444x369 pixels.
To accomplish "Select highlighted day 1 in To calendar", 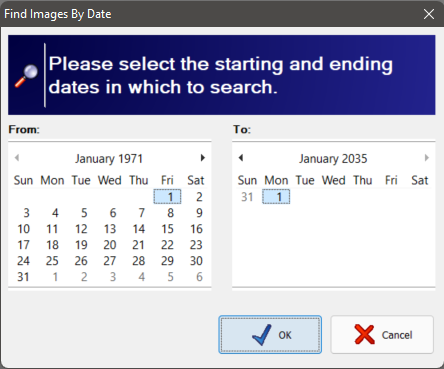I will (276, 197).
